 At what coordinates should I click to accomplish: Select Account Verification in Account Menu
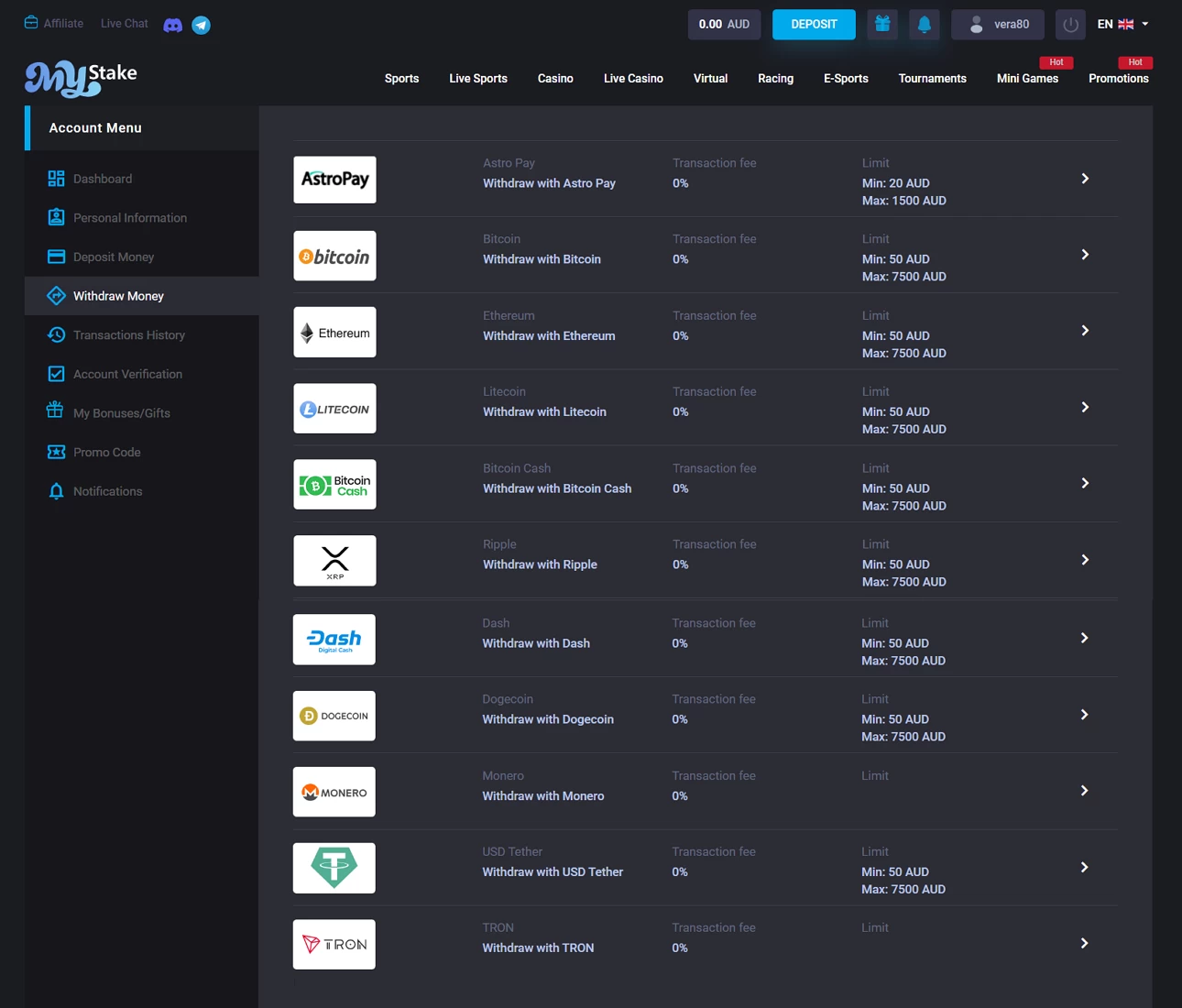point(142,374)
